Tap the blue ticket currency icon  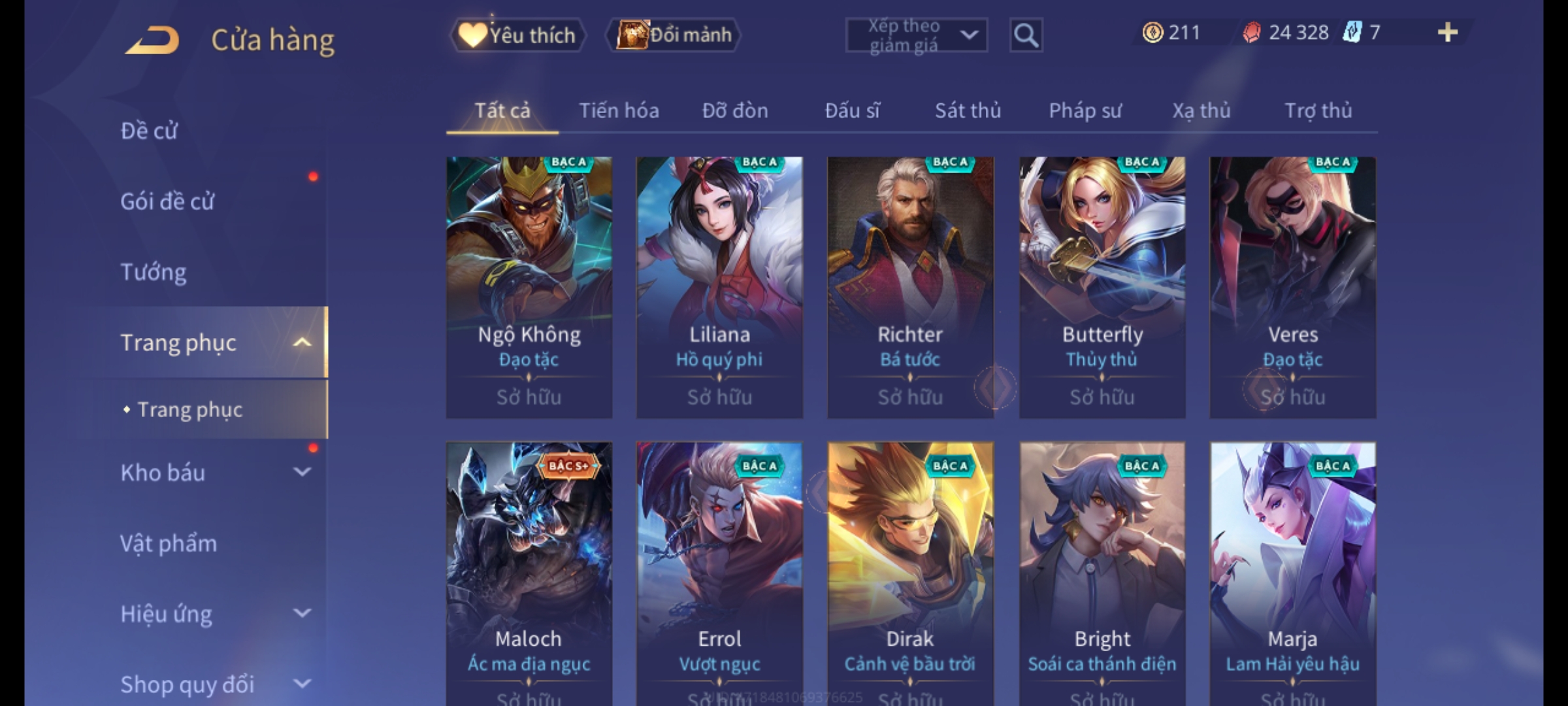tap(1352, 32)
